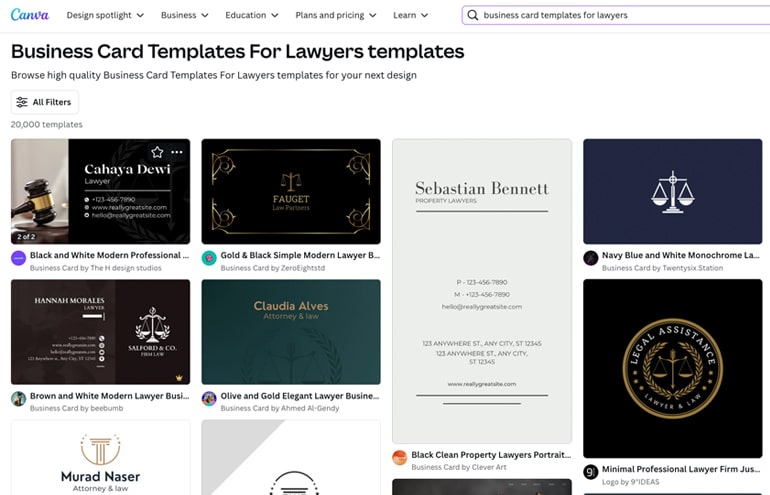
Task: Click ZeroEightstd creator avatar icon
Action: pyautogui.click(x=209, y=258)
